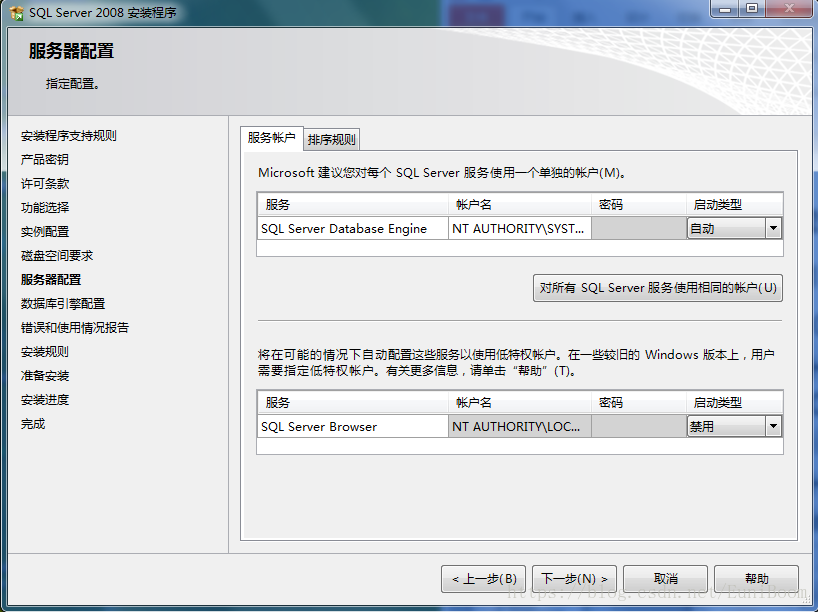Click 对所有 SQL Server 服务使用相同的帐户 button
818x612 pixels.
(657, 288)
